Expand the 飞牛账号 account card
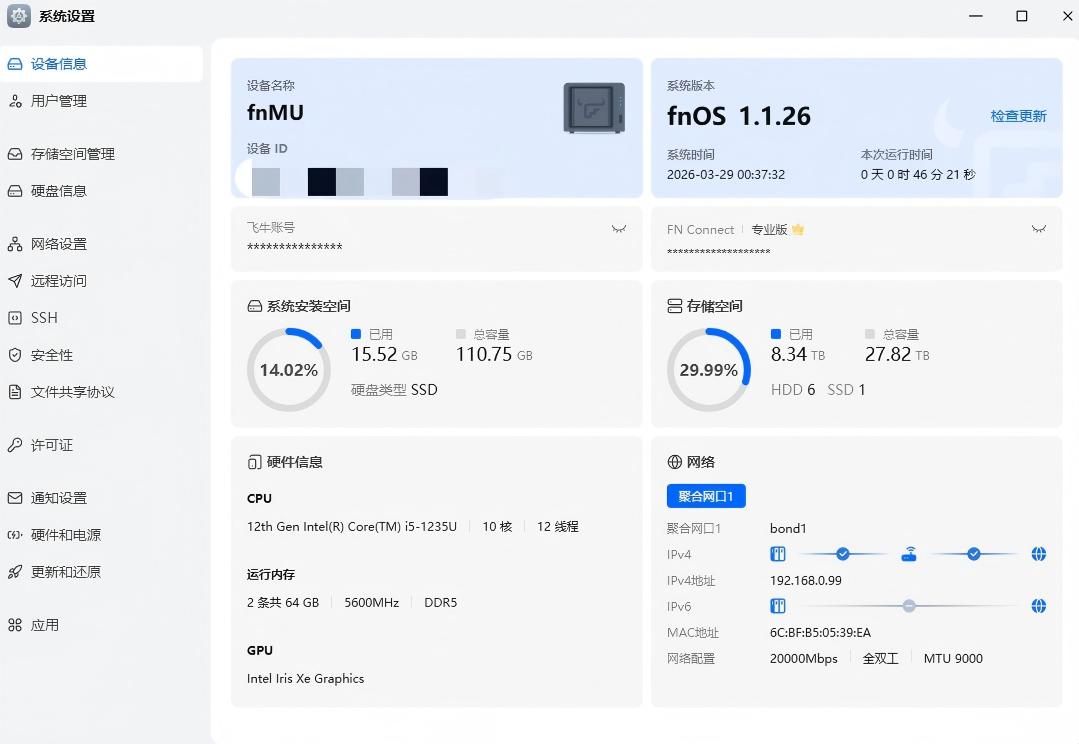The width and height of the screenshot is (1079, 744). [x=619, y=228]
